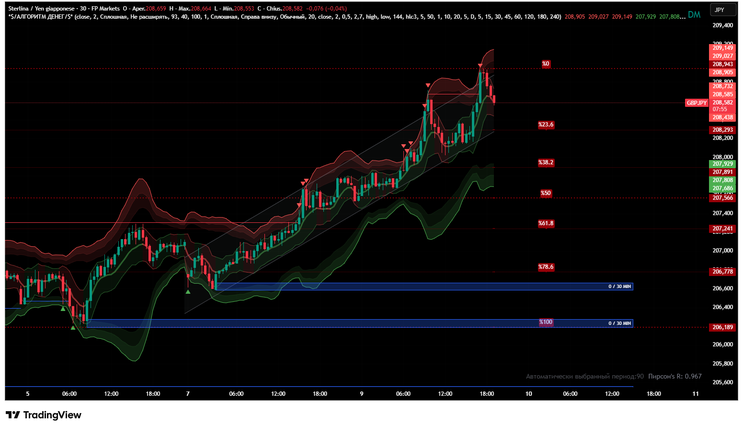Click the day 10 label on the time axis

click(529, 394)
